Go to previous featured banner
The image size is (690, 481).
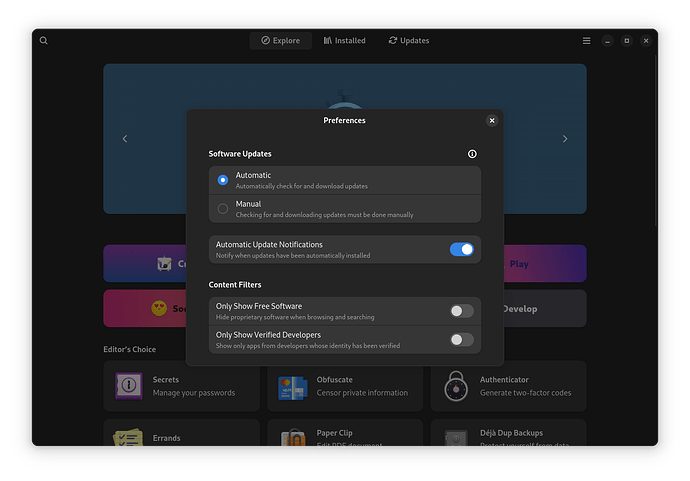(125, 139)
